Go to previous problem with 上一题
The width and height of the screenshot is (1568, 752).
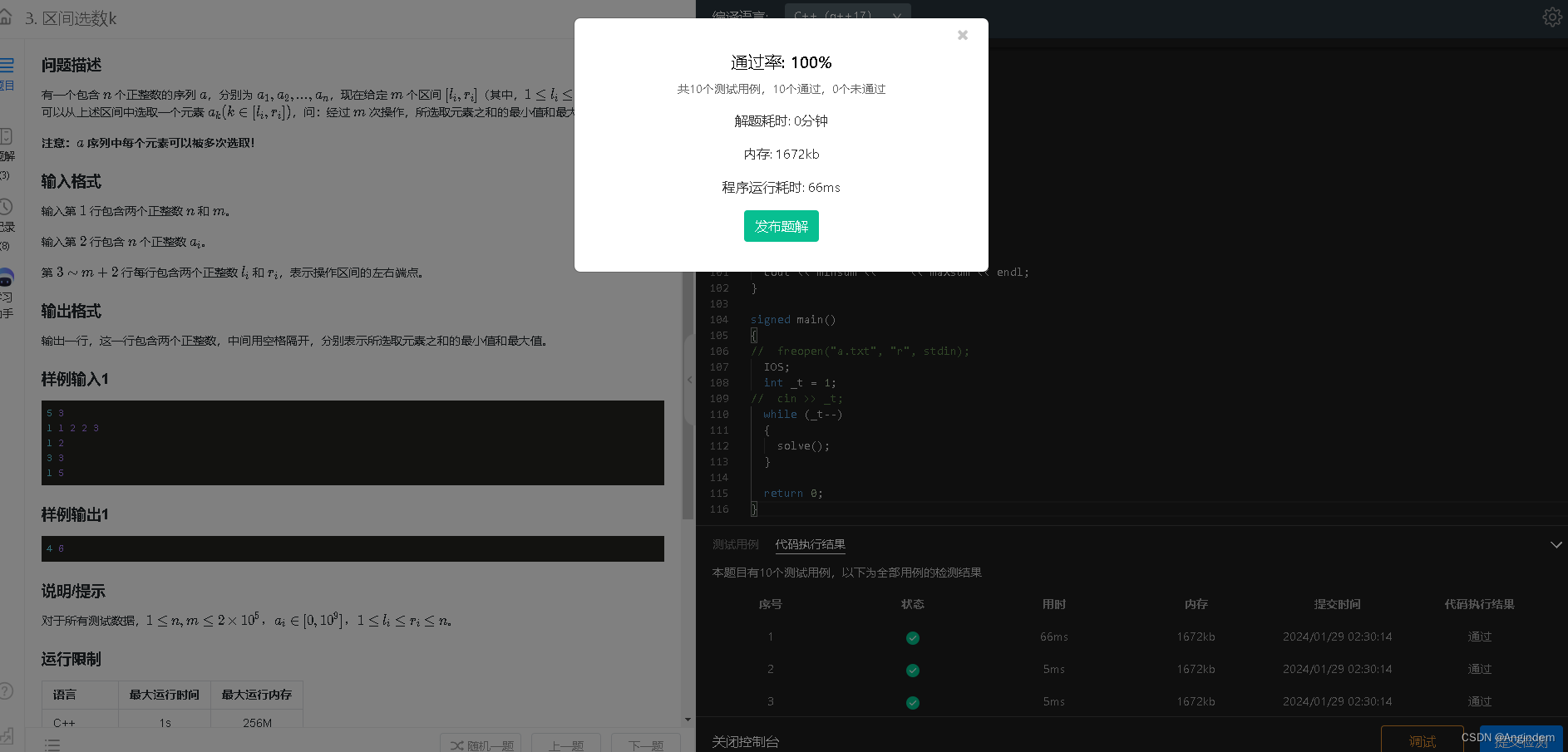[x=566, y=744]
